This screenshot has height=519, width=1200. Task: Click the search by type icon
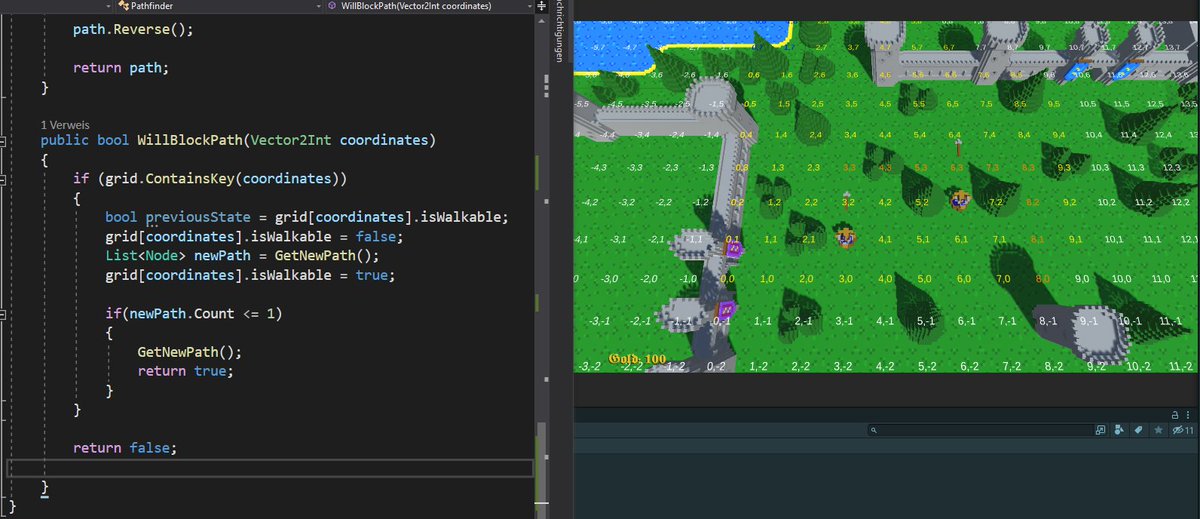tap(1119, 430)
